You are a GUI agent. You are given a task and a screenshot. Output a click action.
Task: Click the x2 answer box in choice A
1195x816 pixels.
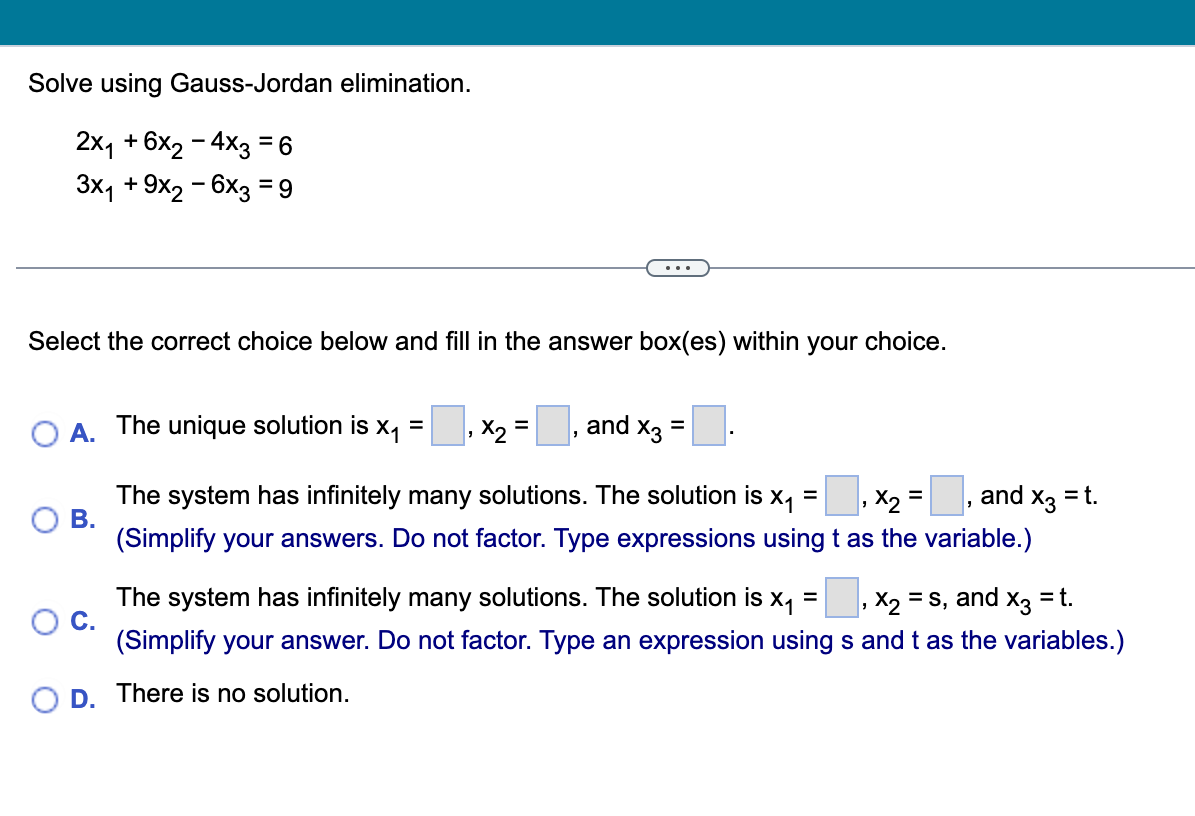(554, 424)
